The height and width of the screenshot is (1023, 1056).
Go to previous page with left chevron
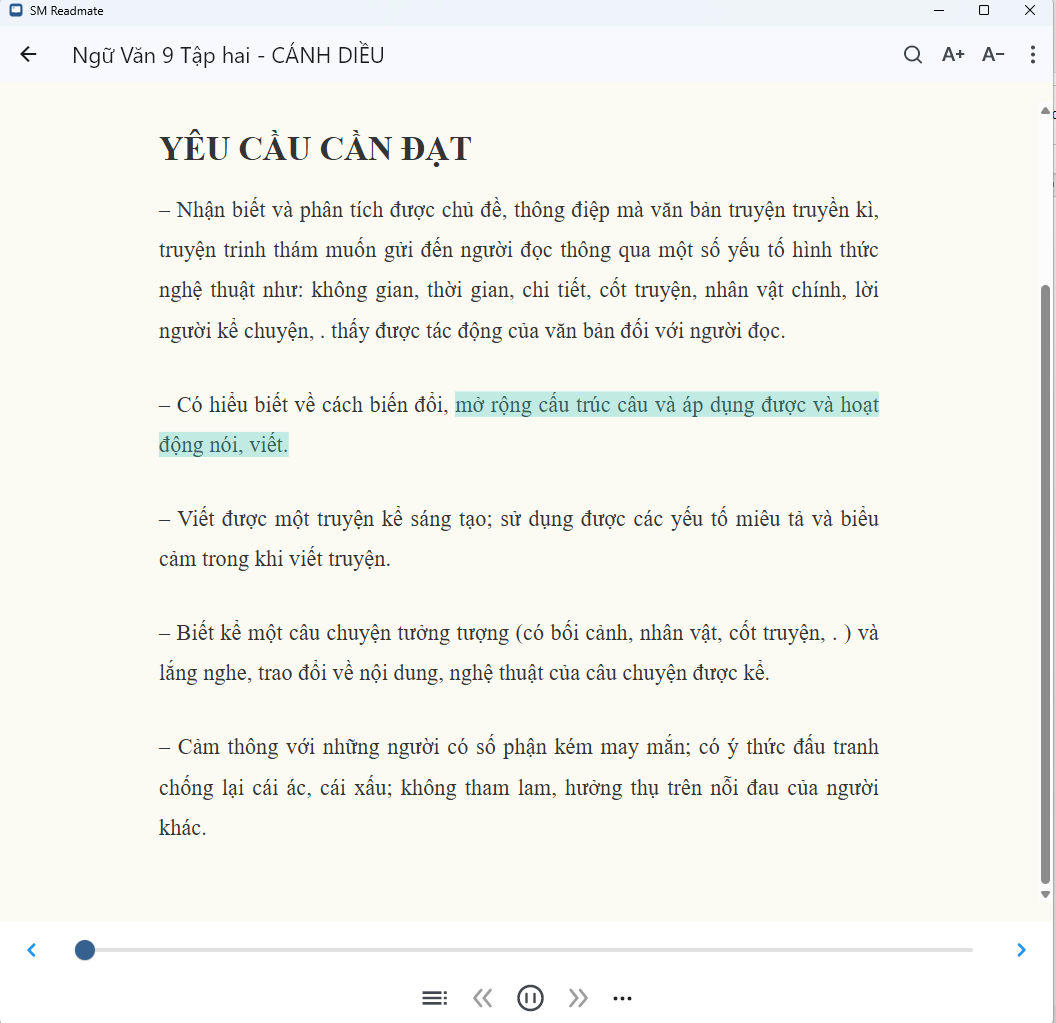click(31, 949)
